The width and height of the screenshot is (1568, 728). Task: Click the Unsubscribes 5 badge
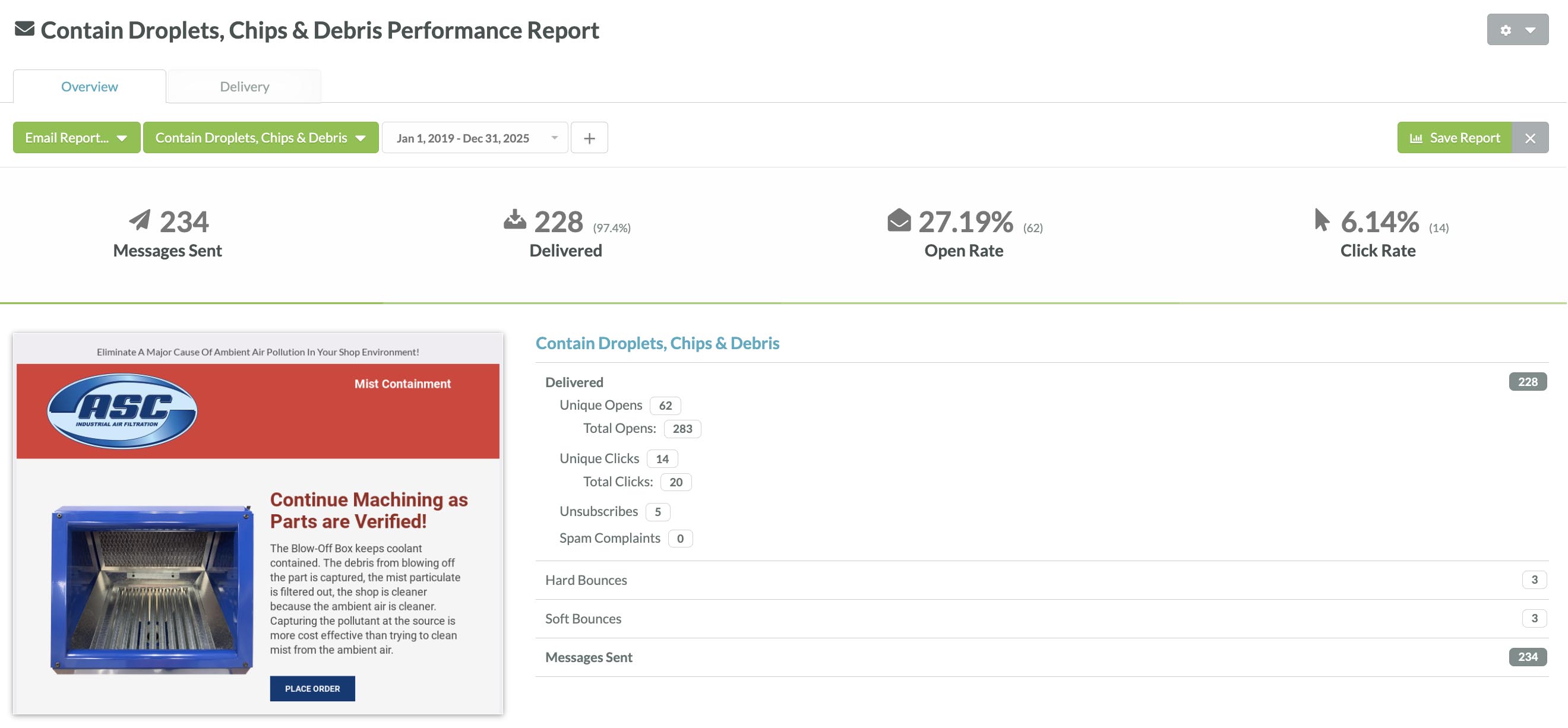click(x=657, y=511)
